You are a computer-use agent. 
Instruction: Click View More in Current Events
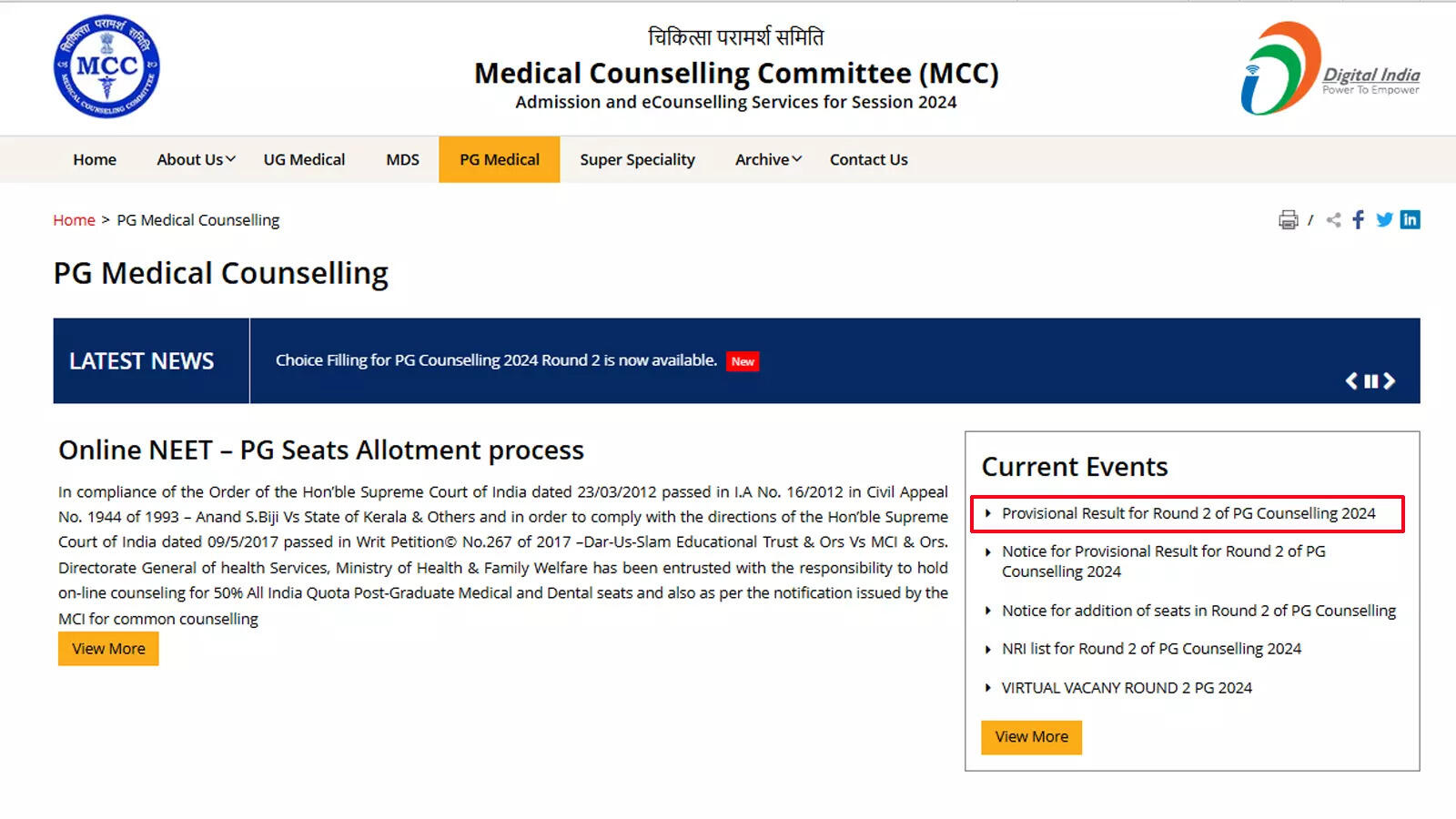[1031, 736]
